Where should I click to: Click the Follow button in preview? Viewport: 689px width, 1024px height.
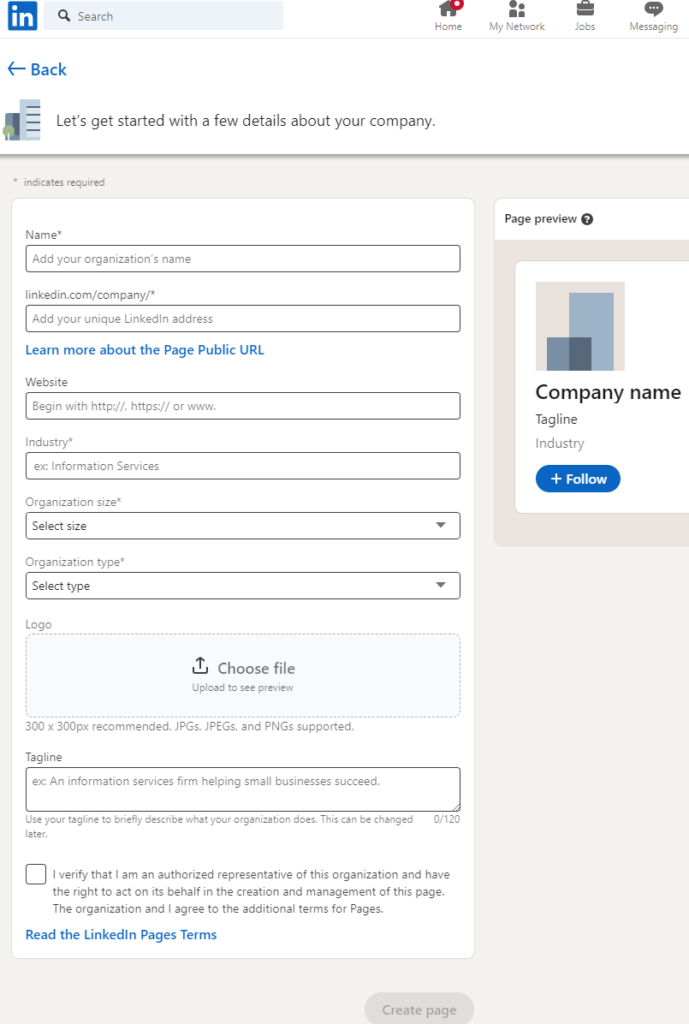tap(578, 479)
